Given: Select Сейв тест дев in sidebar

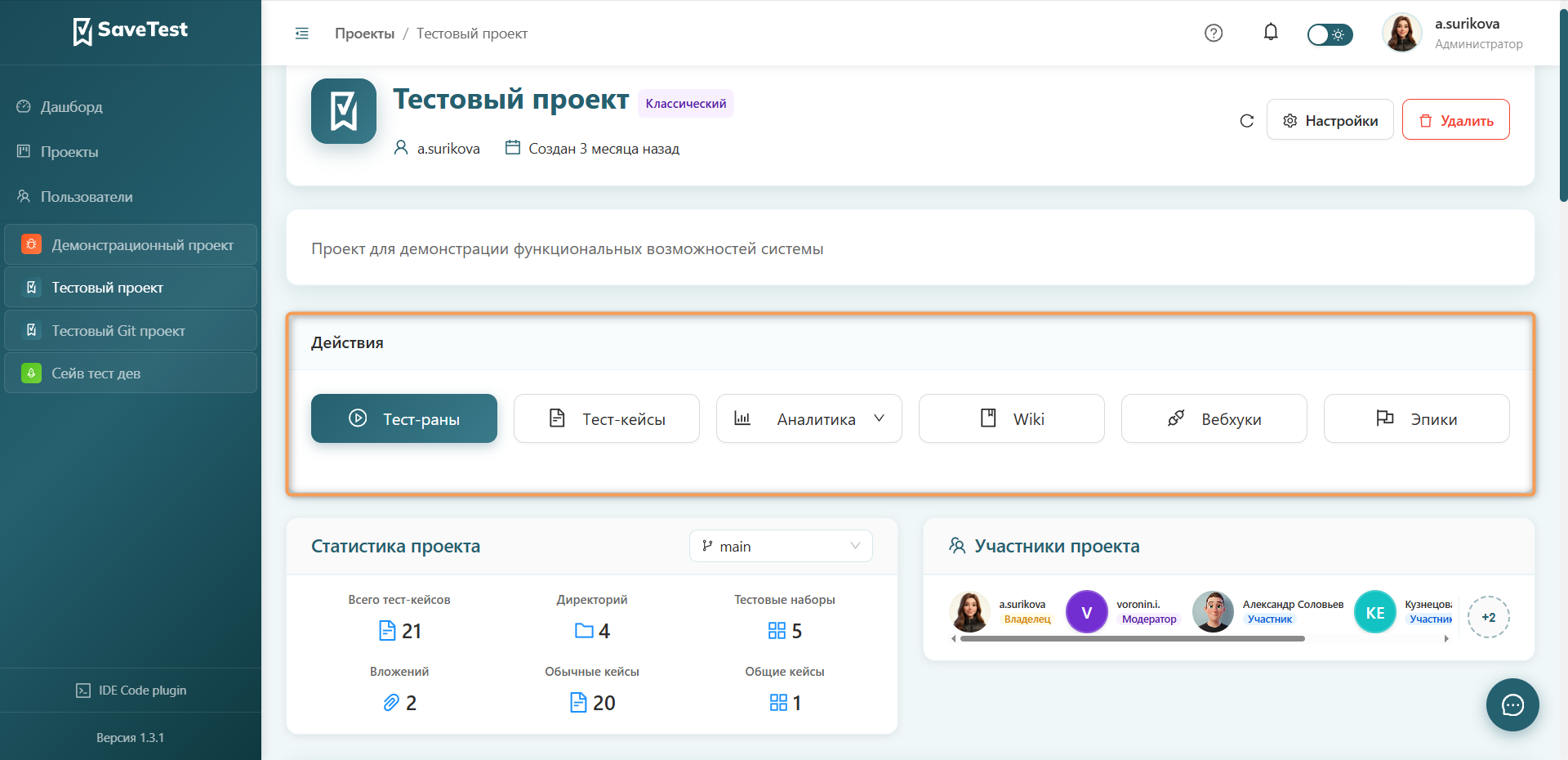Looking at the screenshot, I should [x=131, y=373].
